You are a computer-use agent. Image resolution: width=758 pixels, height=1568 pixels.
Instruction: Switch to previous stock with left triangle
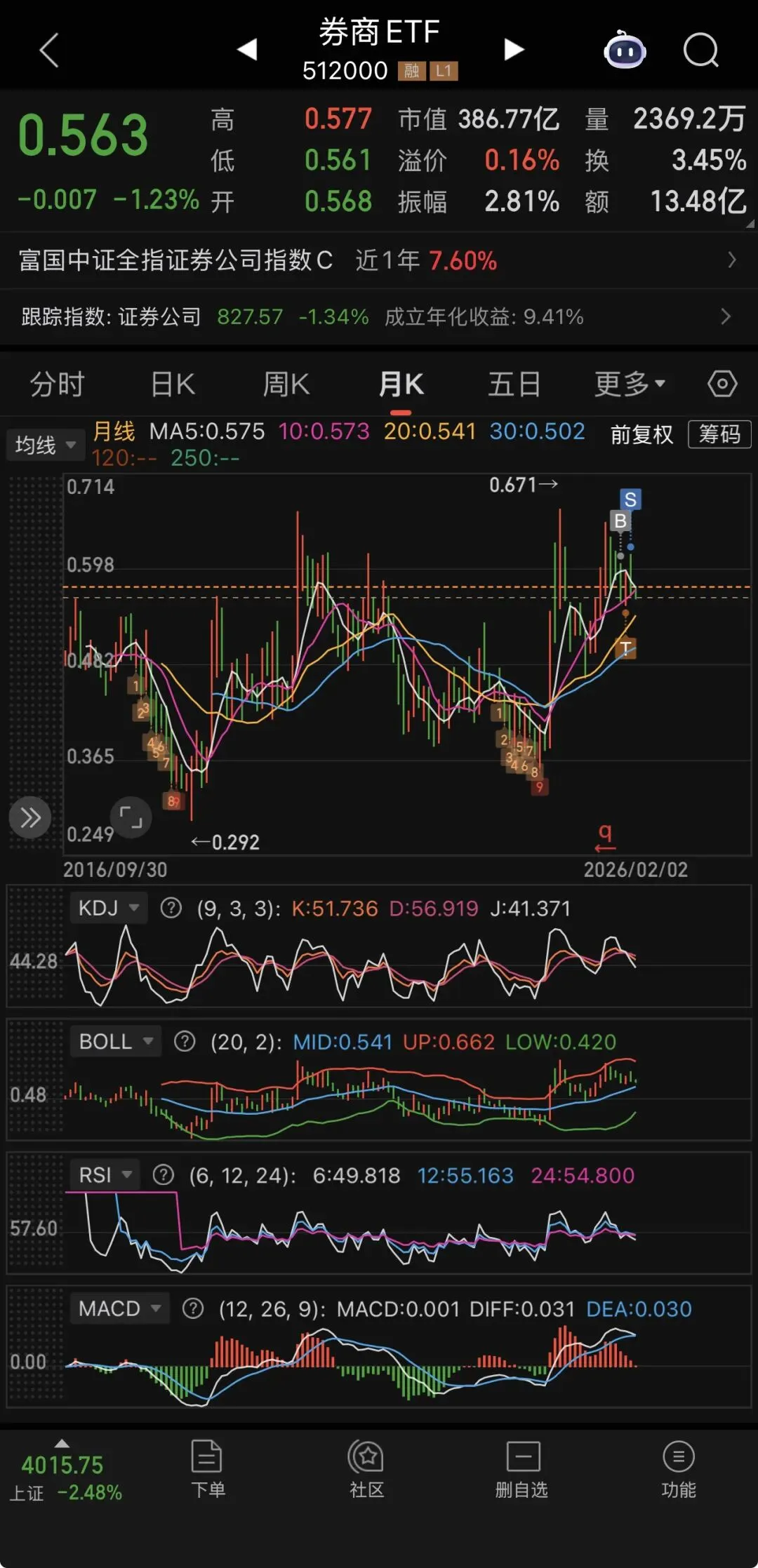coord(247,50)
